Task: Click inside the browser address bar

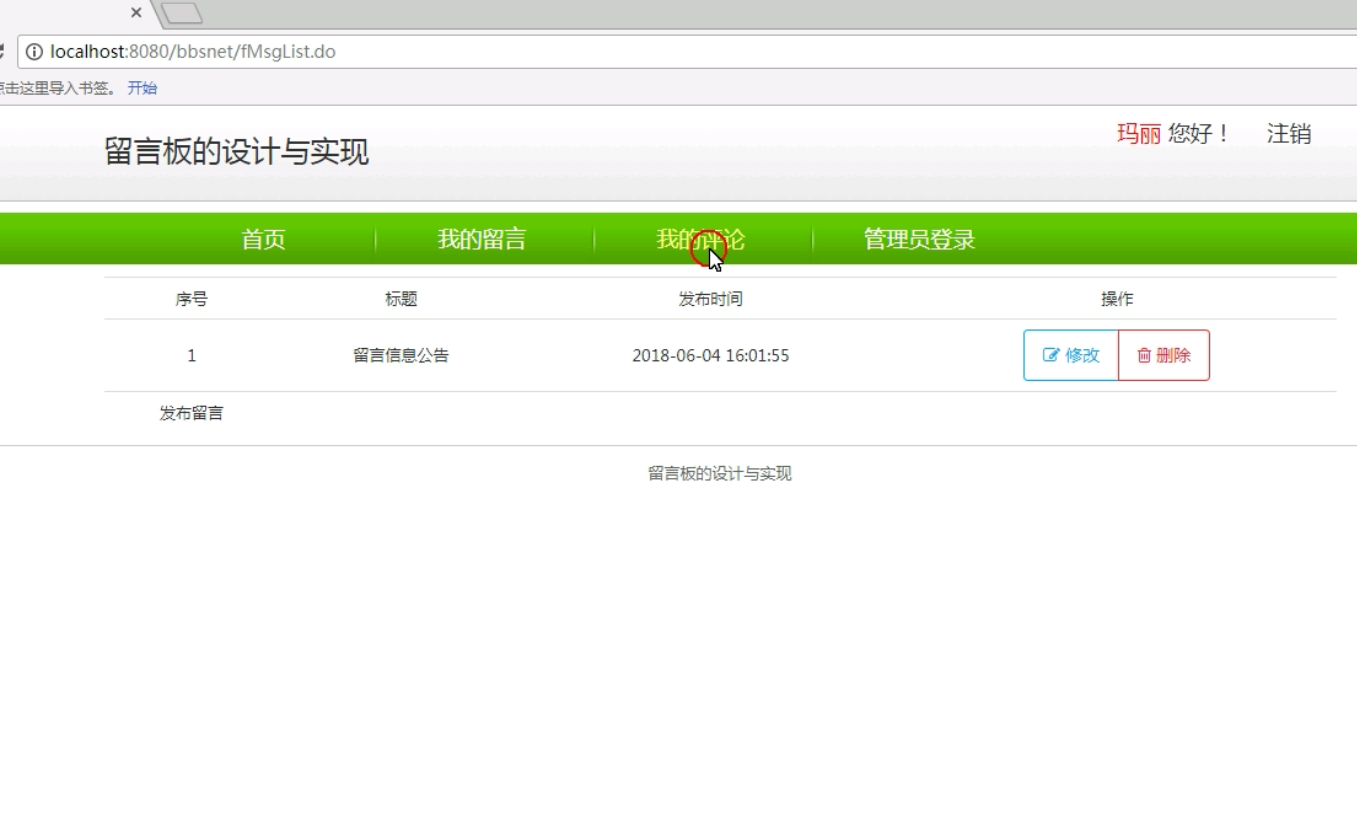Action: 400,51
